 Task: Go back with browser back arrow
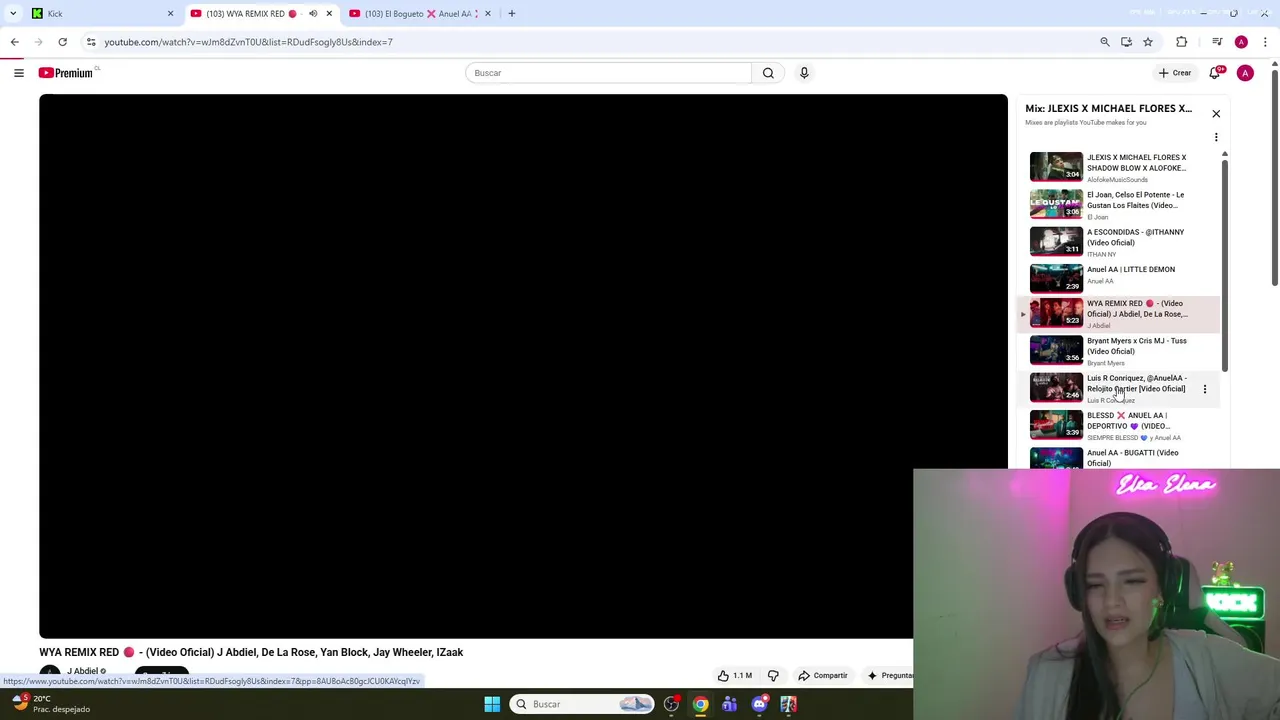coord(14,42)
